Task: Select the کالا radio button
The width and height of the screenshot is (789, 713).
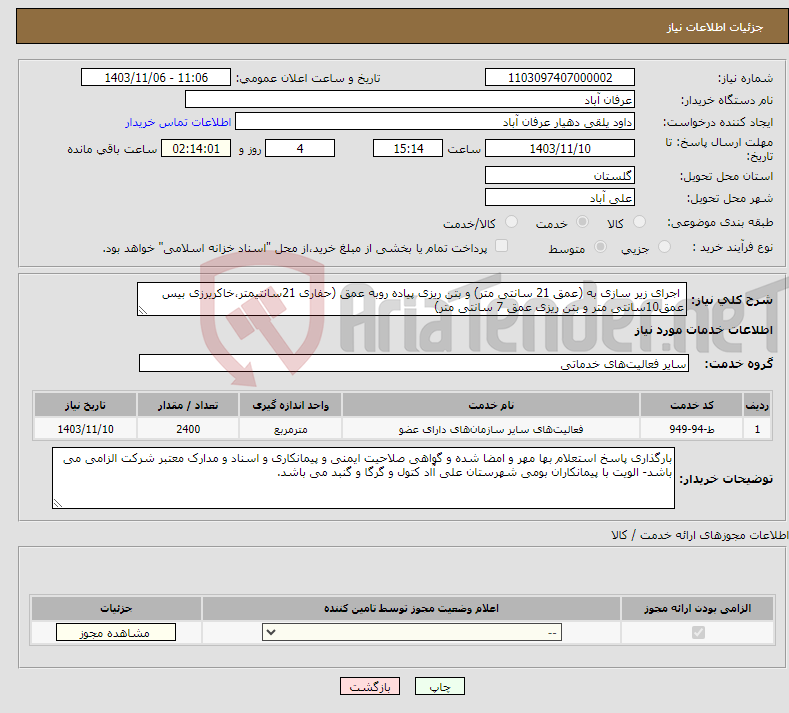Action: (640, 222)
